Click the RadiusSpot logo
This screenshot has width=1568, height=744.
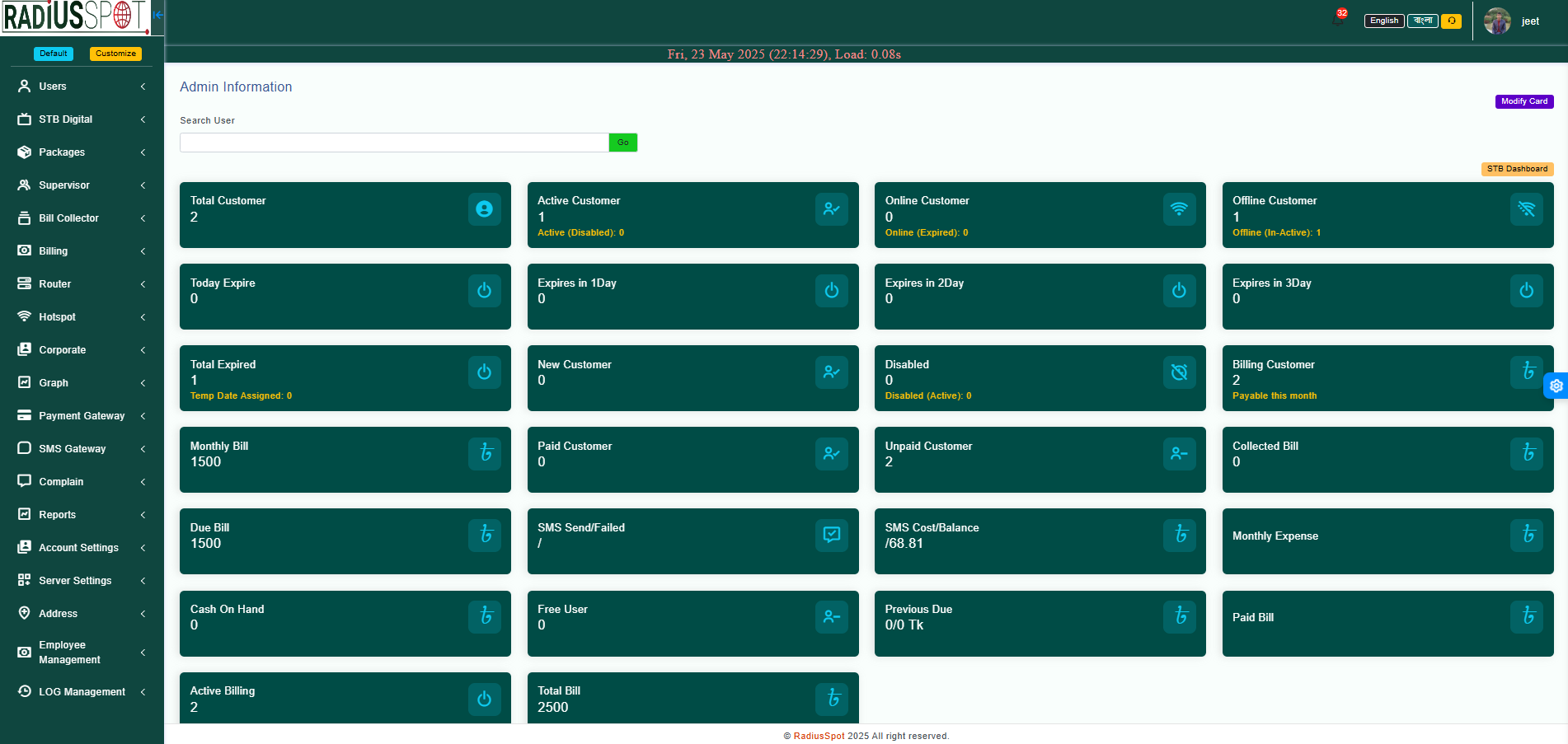click(75, 17)
